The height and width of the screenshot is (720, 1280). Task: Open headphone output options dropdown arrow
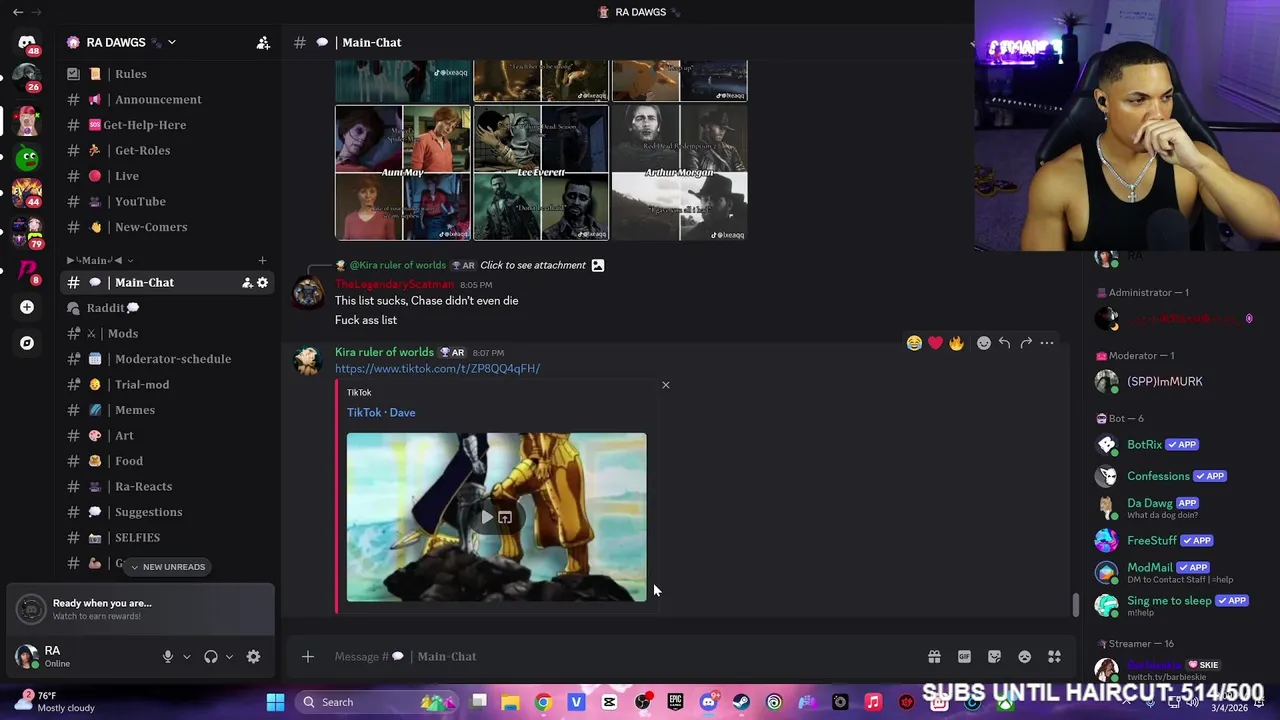click(x=229, y=657)
